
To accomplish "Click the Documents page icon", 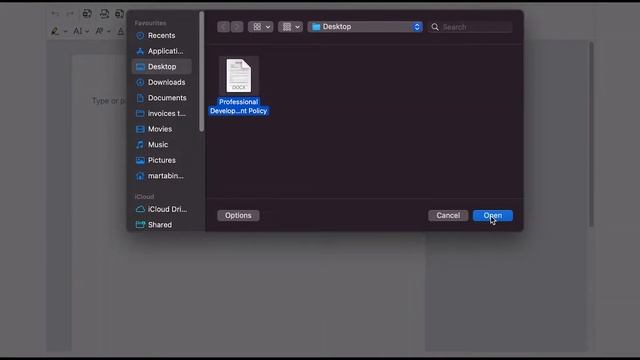I will click(x=140, y=98).
